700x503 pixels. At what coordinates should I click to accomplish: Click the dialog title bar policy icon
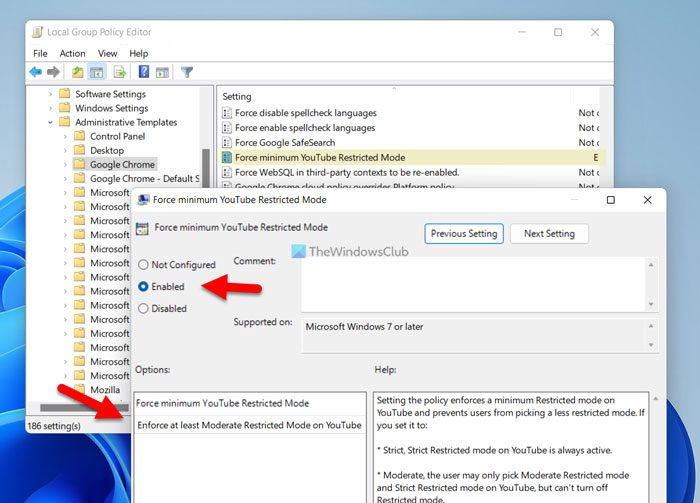pyautogui.click(x=143, y=200)
